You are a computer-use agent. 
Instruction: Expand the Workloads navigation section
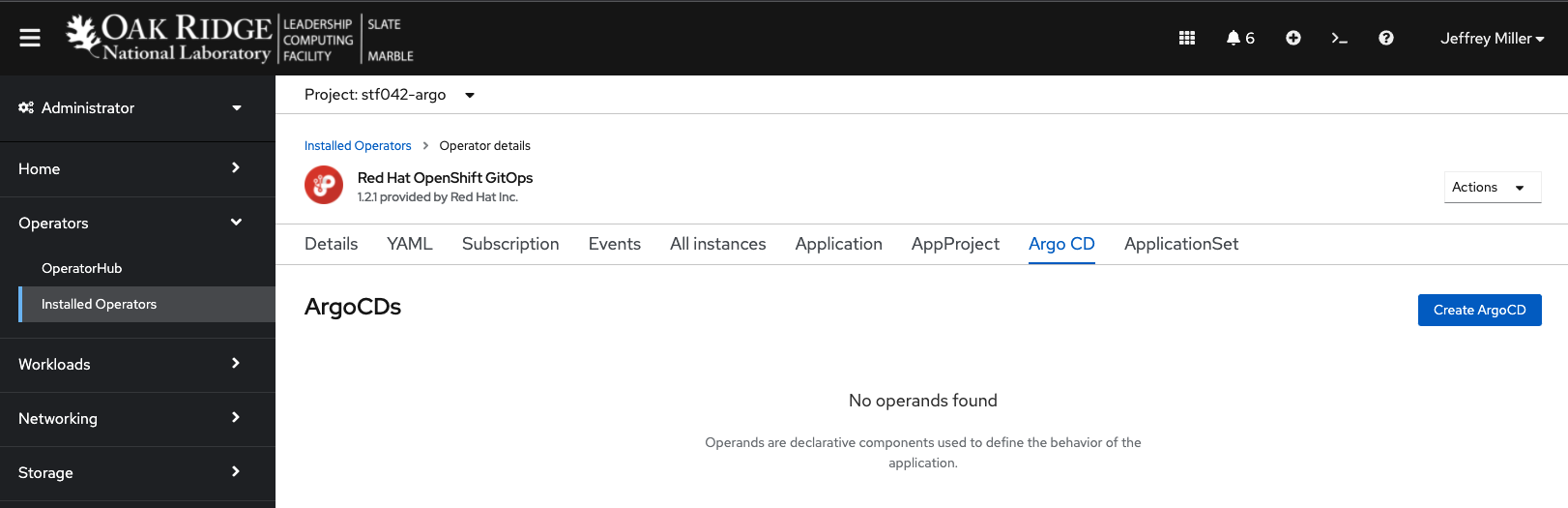131,365
